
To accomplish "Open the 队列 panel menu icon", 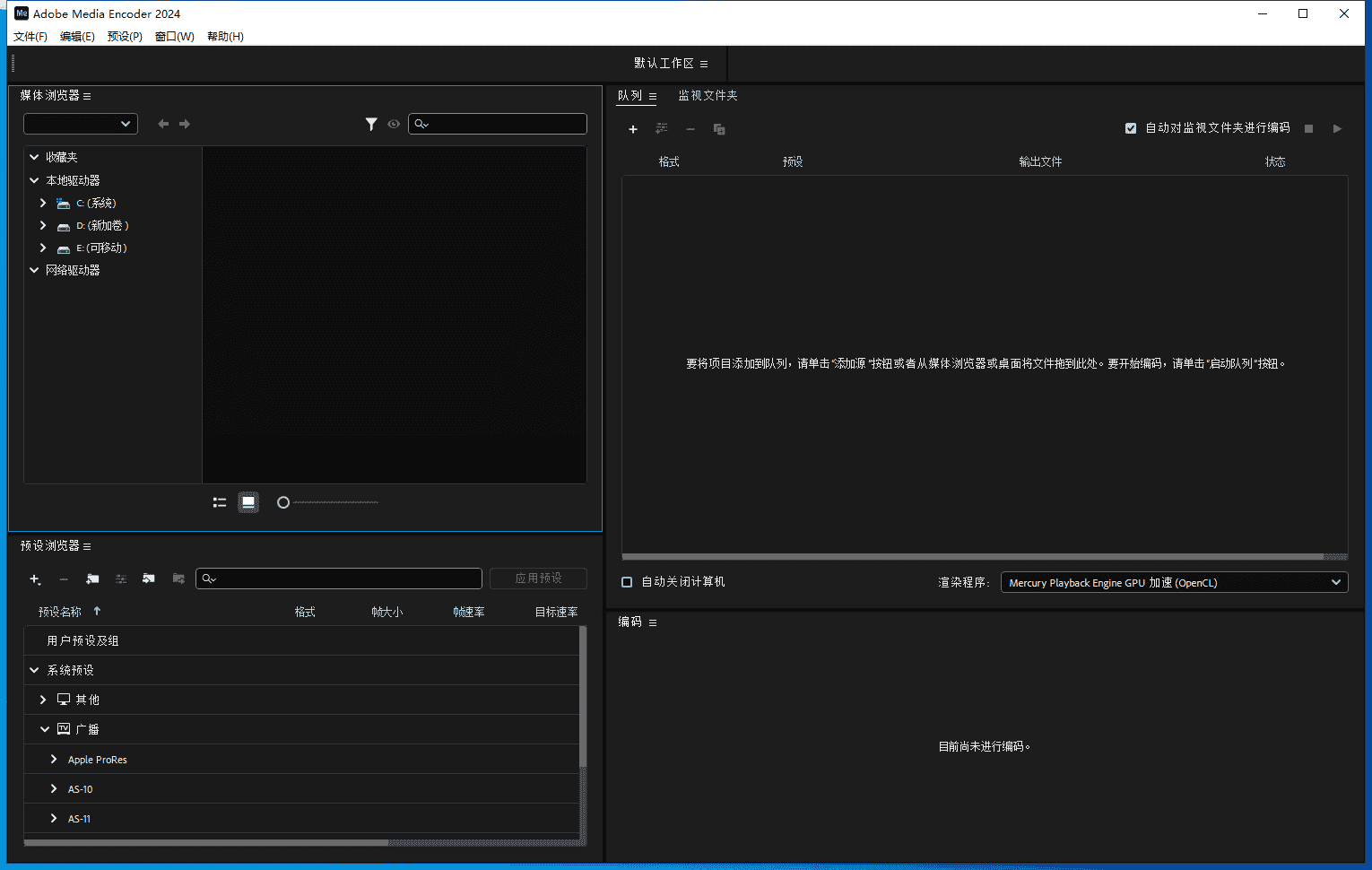I will pos(653,96).
